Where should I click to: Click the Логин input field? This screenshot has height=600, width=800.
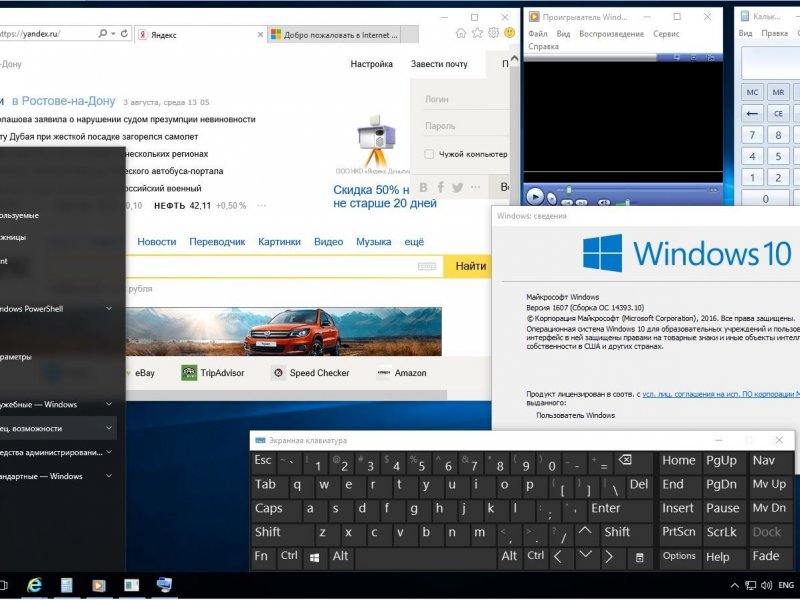pos(465,99)
